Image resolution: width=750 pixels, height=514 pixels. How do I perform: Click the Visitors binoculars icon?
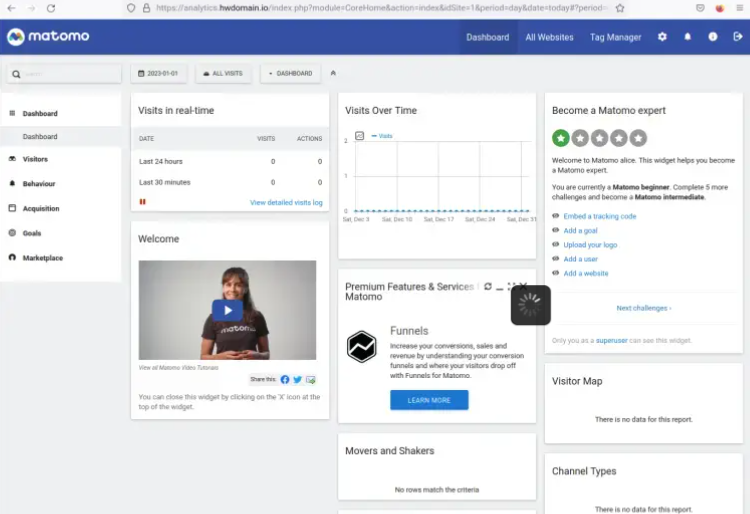click(x=12, y=159)
